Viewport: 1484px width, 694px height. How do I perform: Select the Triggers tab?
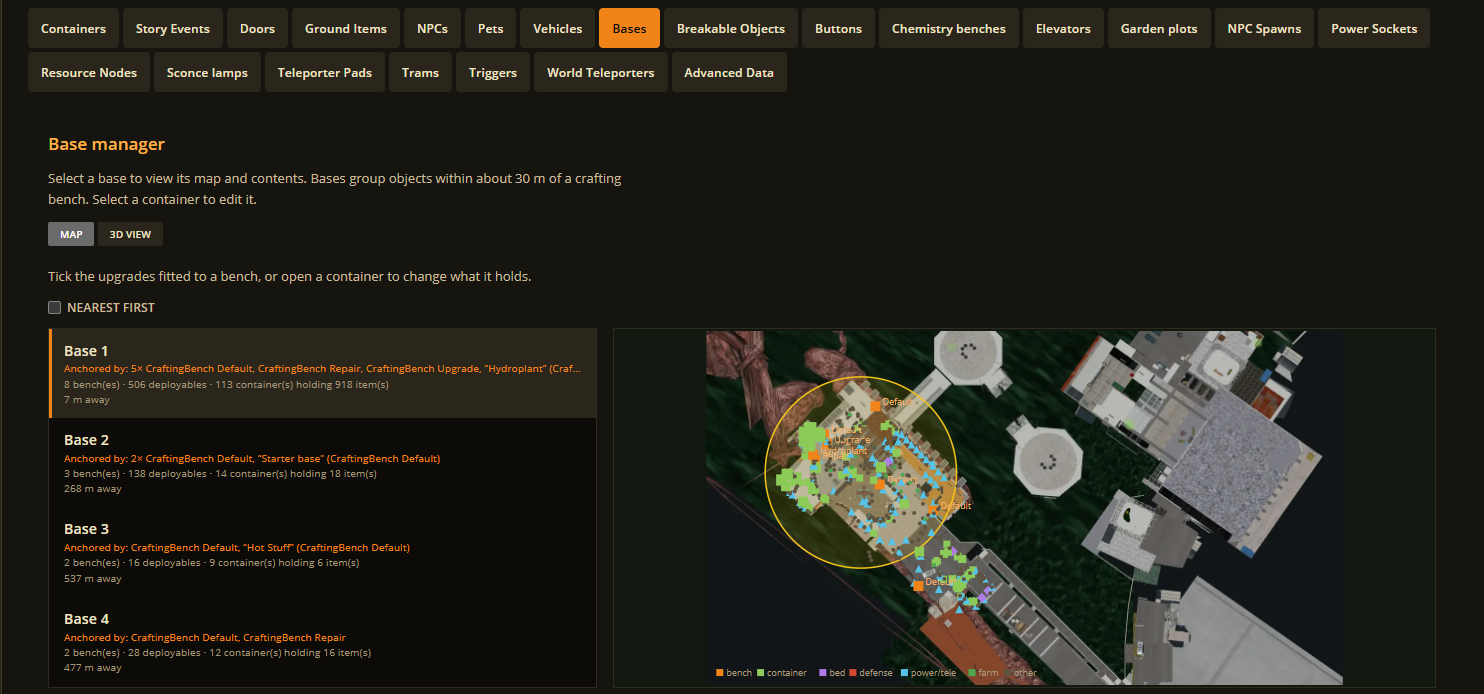pyautogui.click(x=493, y=73)
